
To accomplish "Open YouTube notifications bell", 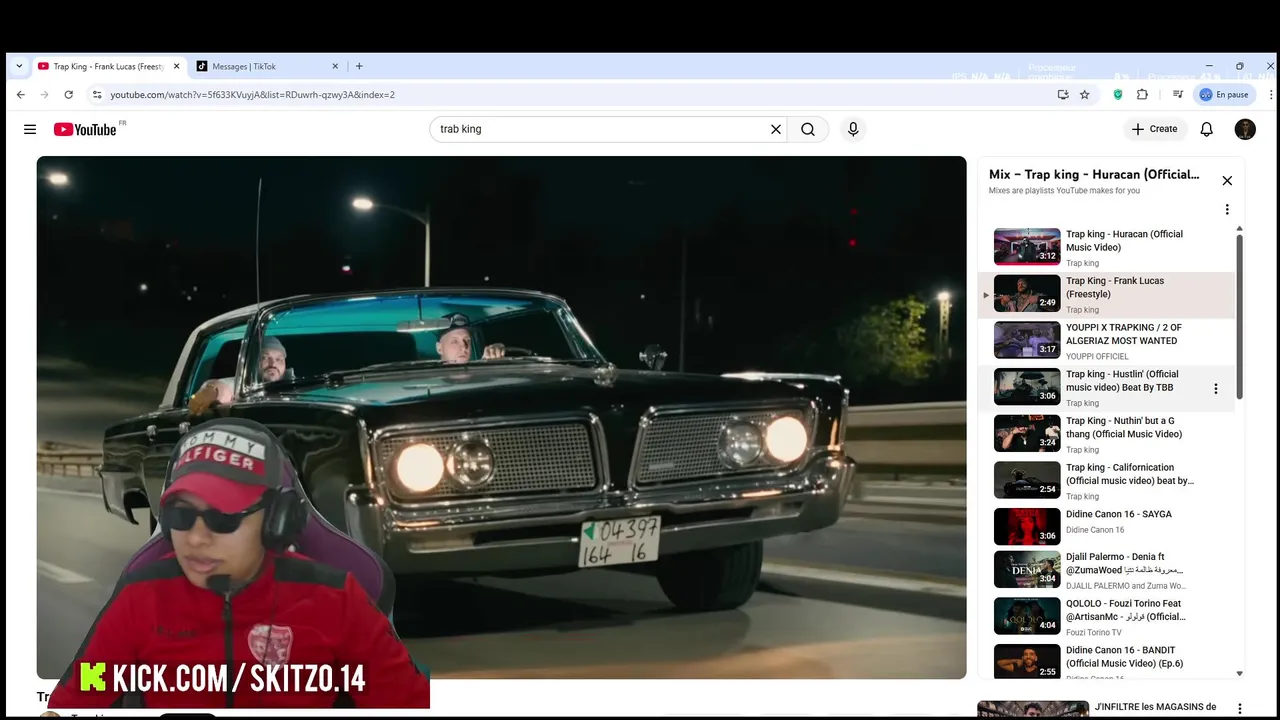I will (x=1207, y=129).
